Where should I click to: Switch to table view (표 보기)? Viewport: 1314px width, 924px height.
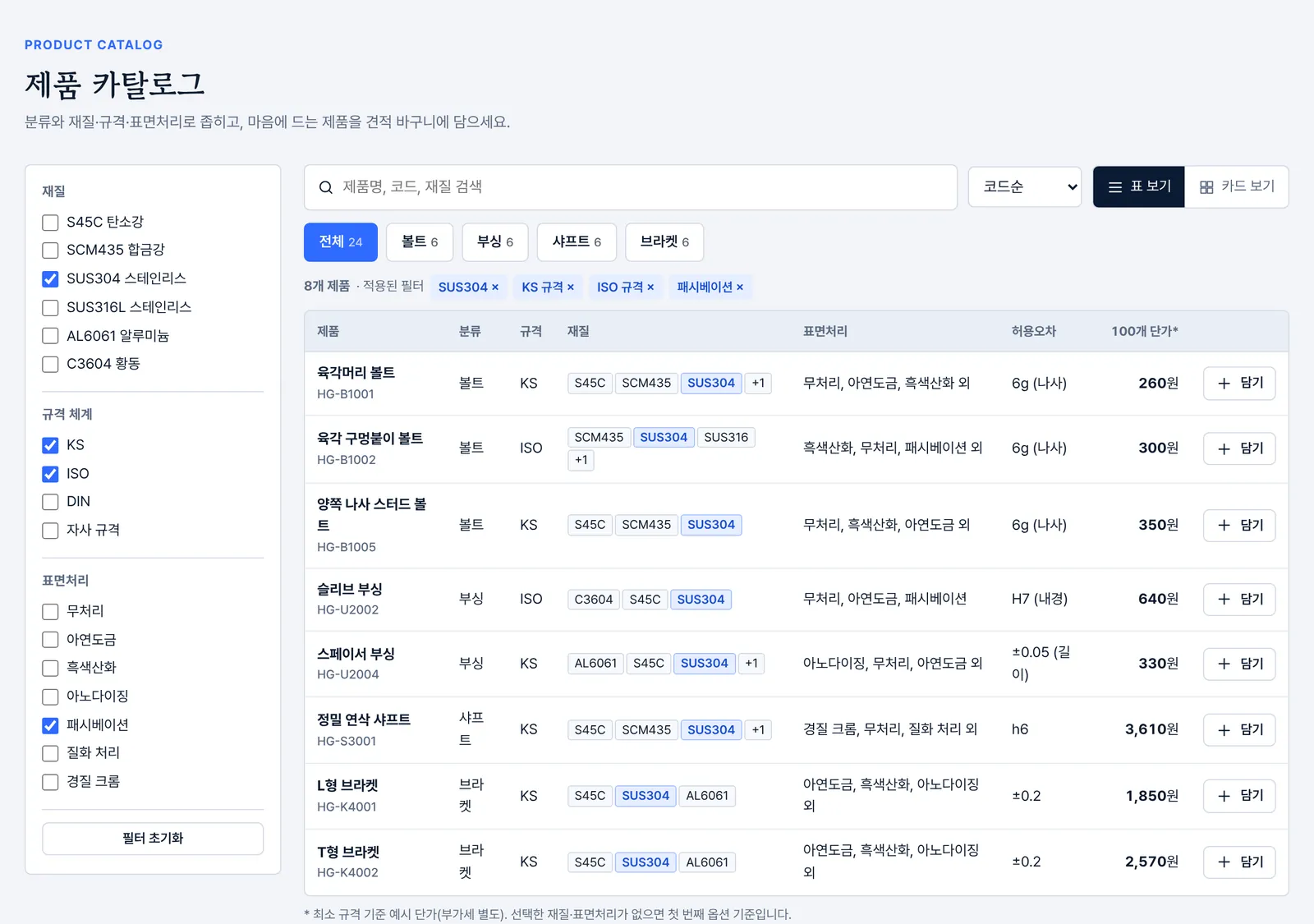coord(1139,186)
